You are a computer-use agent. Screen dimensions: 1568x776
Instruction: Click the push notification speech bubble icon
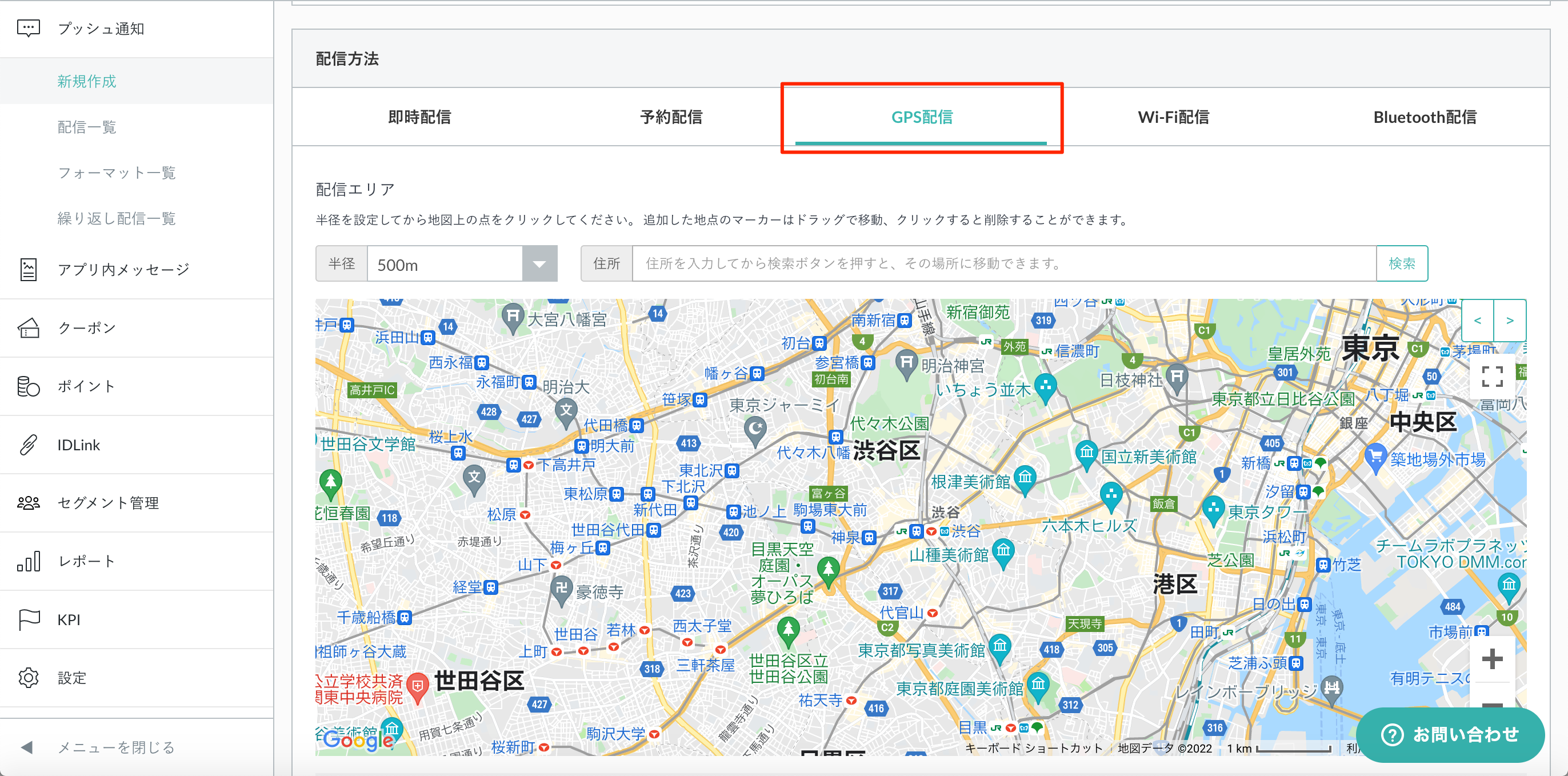pyautogui.click(x=28, y=29)
